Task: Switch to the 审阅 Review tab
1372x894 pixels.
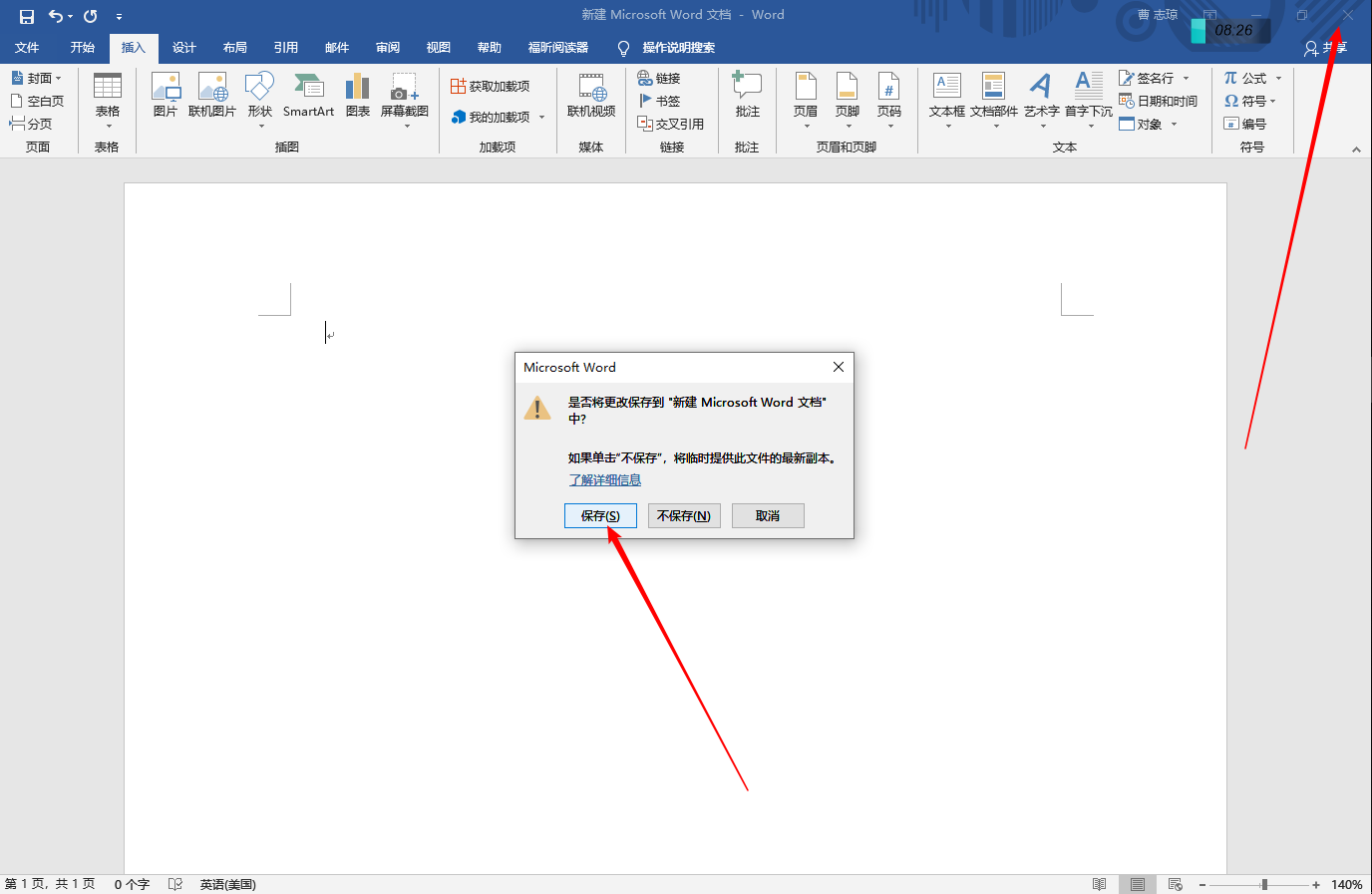Action: coord(388,48)
